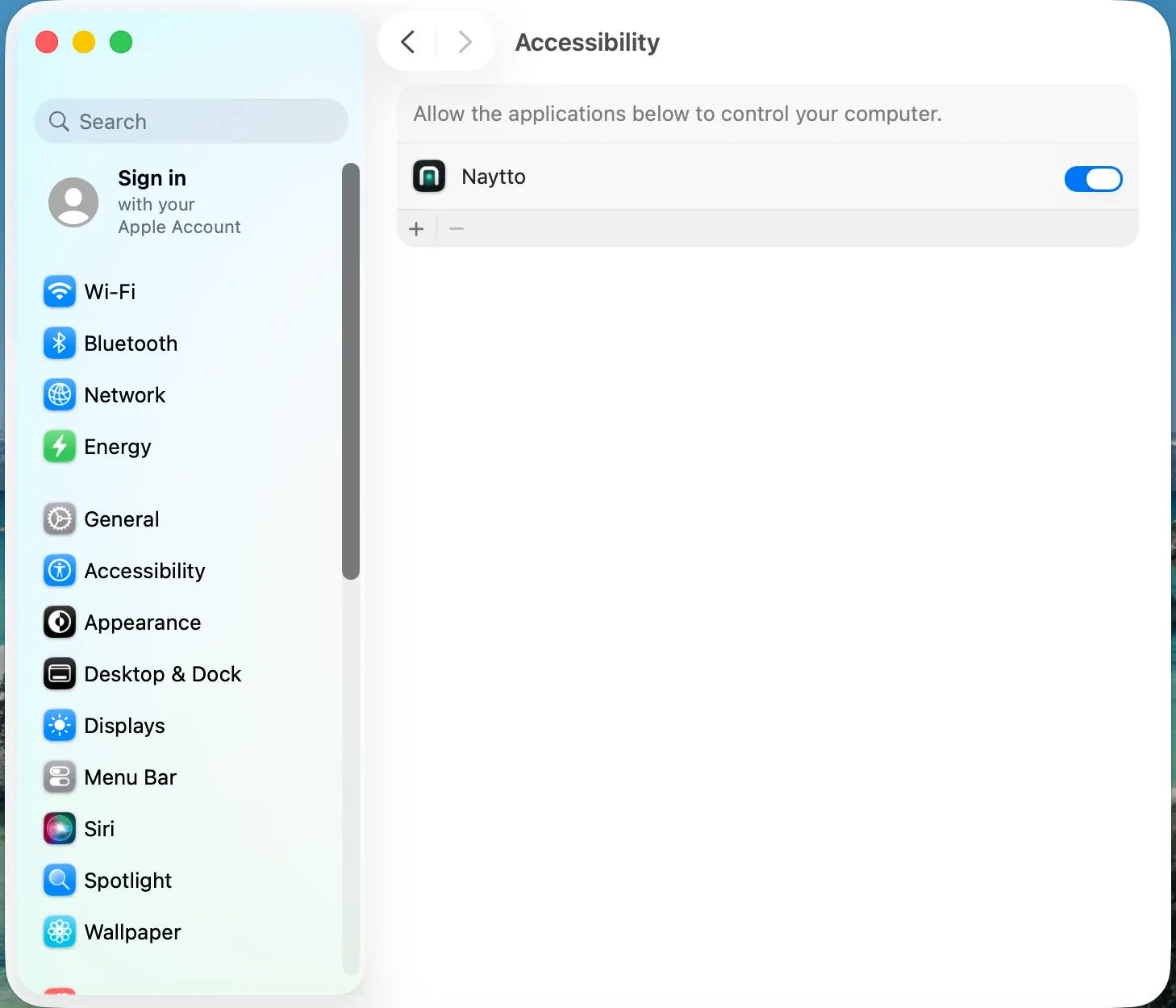1176x1008 pixels.
Task: Open the Wi-Fi settings label
Action: [110, 292]
